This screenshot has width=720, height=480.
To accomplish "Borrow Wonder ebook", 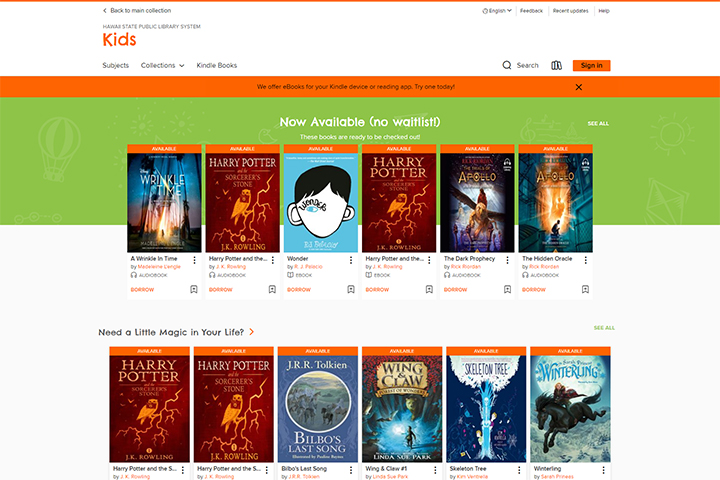I will 299,290.
